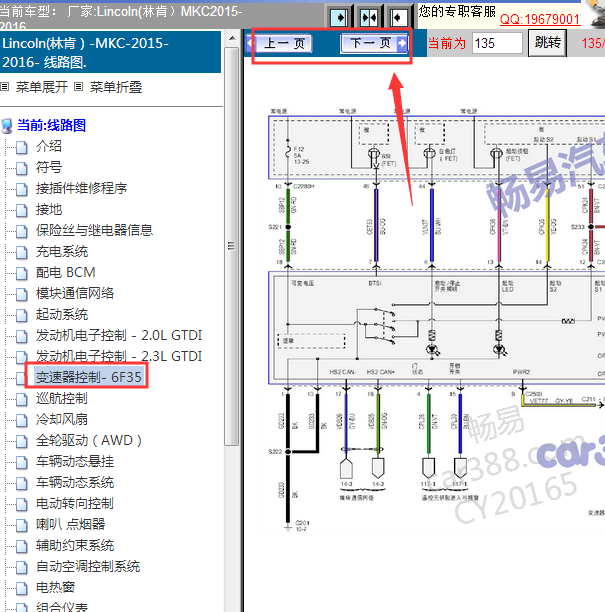
Task: Click the split-arrows panel layout icon
Action: click(x=369, y=18)
